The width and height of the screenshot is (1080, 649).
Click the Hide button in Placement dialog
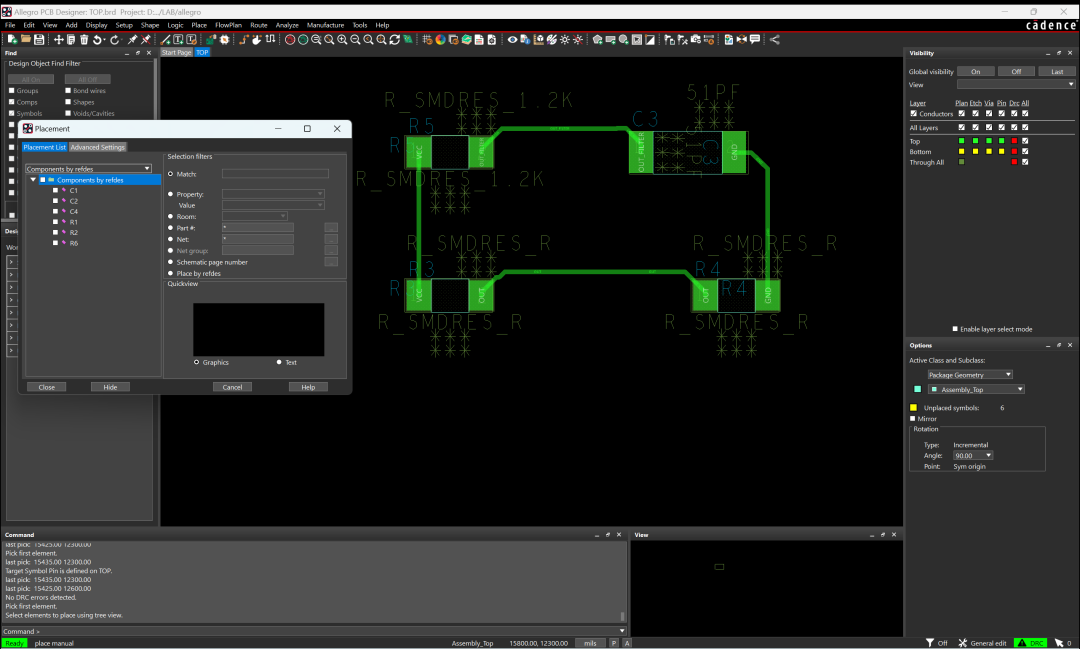pos(110,387)
